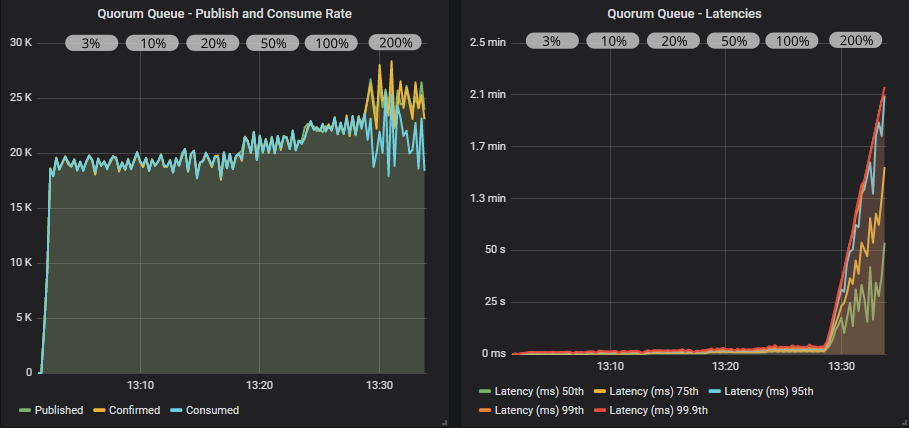
Task: Click the 100% marker in the Latencies panel
Action: tap(793, 41)
